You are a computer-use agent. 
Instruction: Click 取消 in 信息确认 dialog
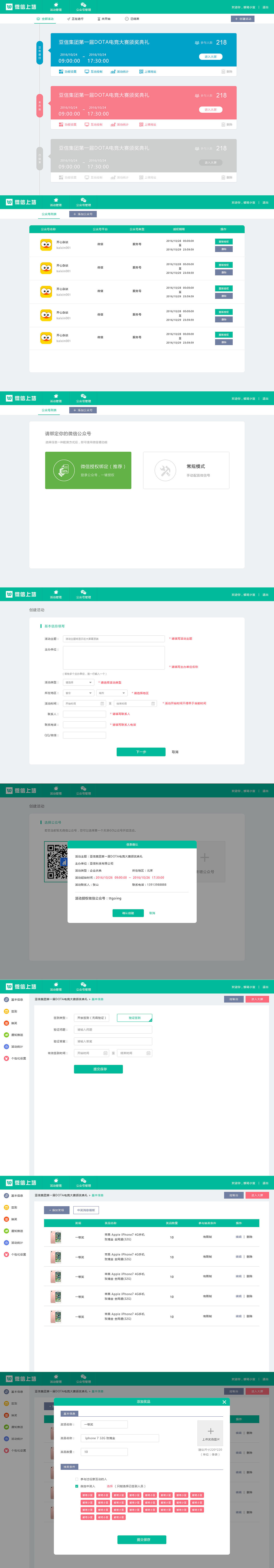point(152,913)
